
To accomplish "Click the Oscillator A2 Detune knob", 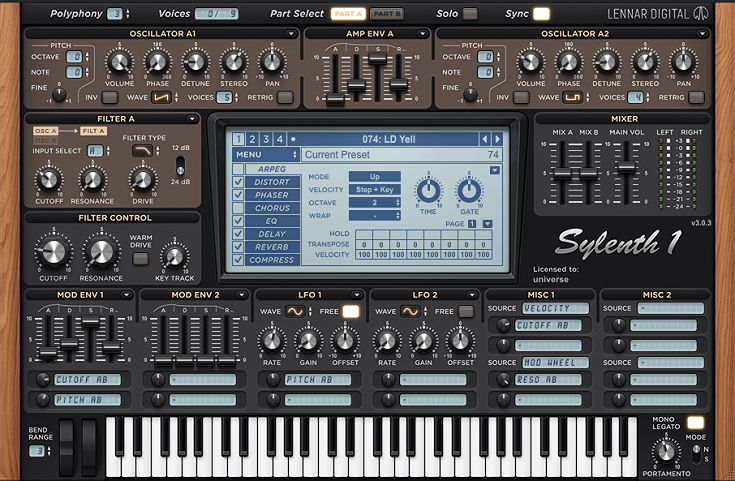I will pyautogui.click(x=607, y=62).
